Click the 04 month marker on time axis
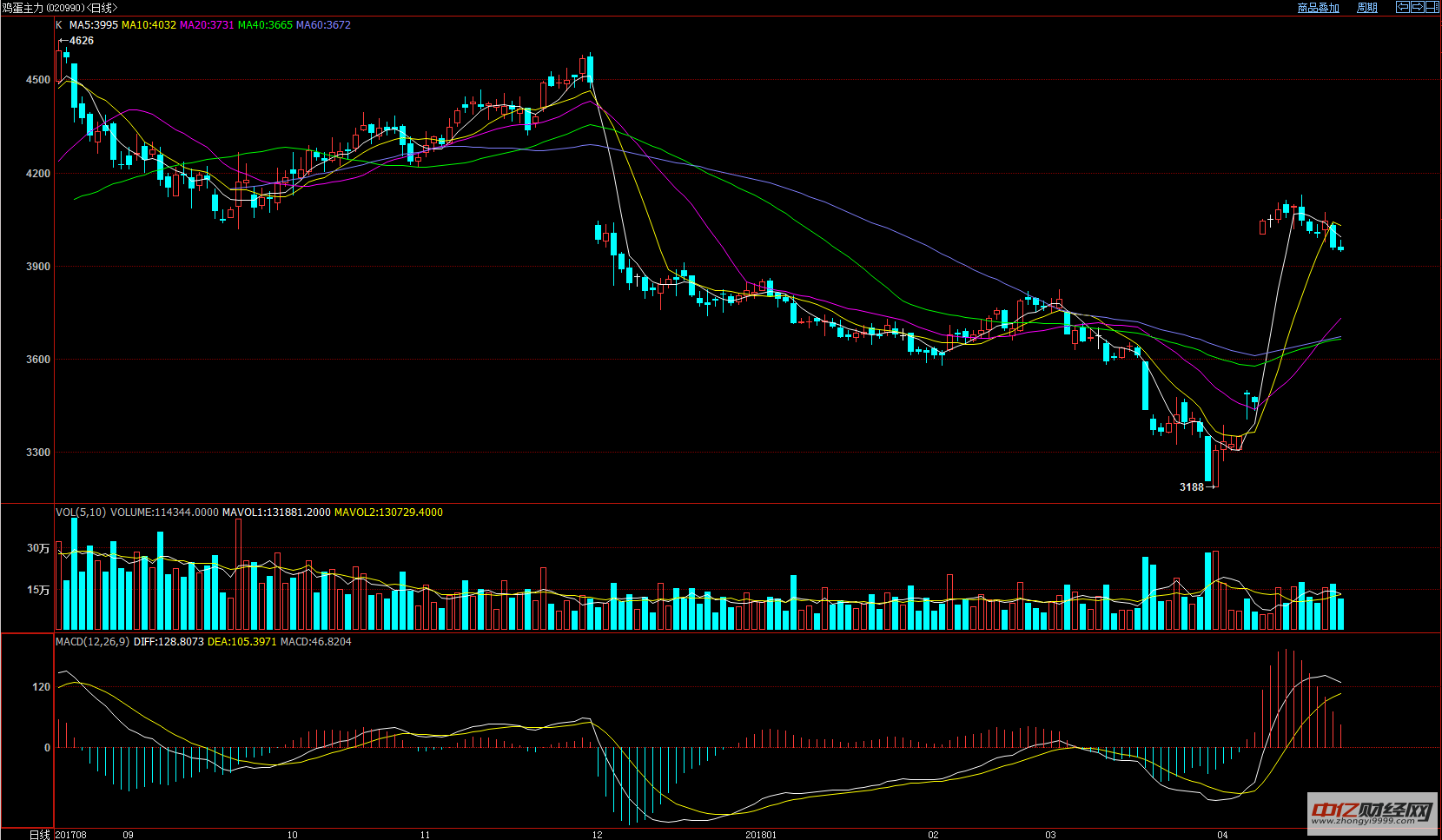The height and width of the screenshot is (840, 1442). [1222, 835]
